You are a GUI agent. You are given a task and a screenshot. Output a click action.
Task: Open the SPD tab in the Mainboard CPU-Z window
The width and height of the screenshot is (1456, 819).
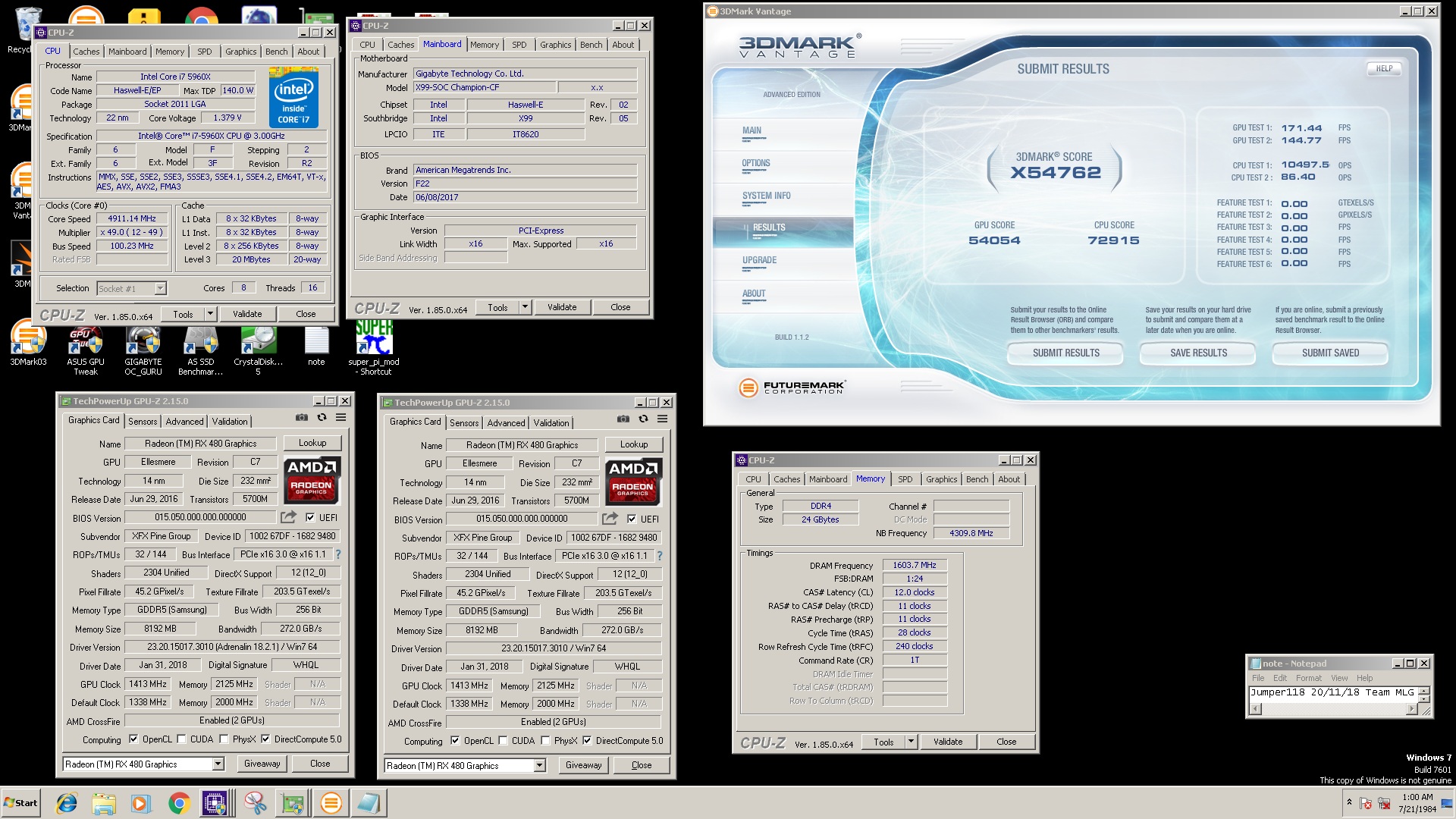pos(519,45)
